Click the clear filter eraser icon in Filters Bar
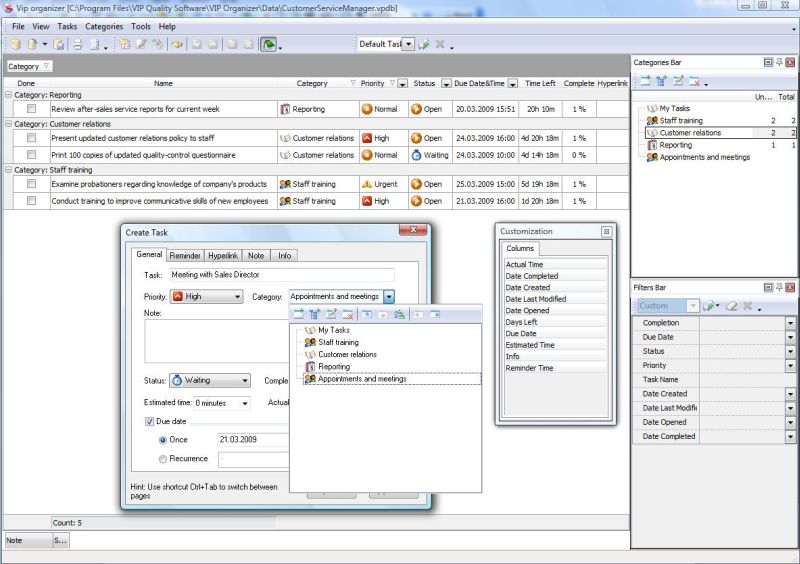Image resolution: width=800 pixels, height=564 pixels. click(x=731, y=306)
